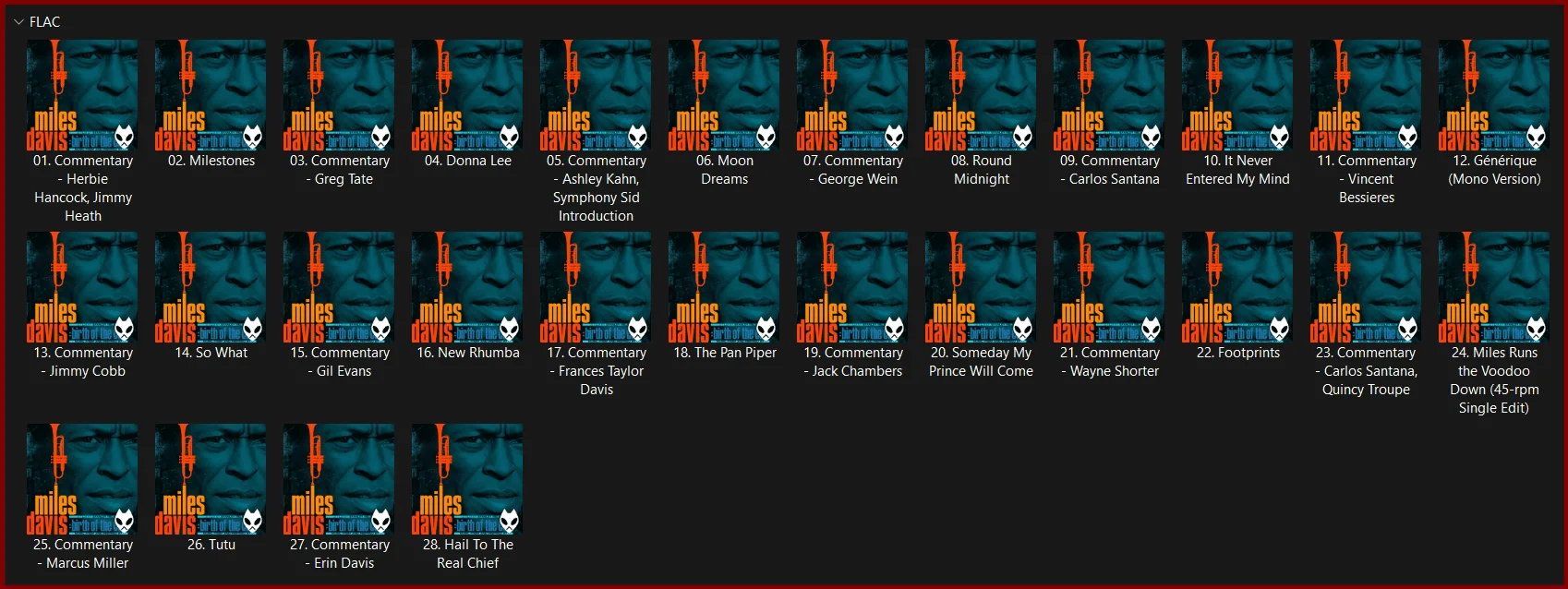
Task: Select thumbnail of 05. Commentary Ashley Kahn
Action: (596, 95)
